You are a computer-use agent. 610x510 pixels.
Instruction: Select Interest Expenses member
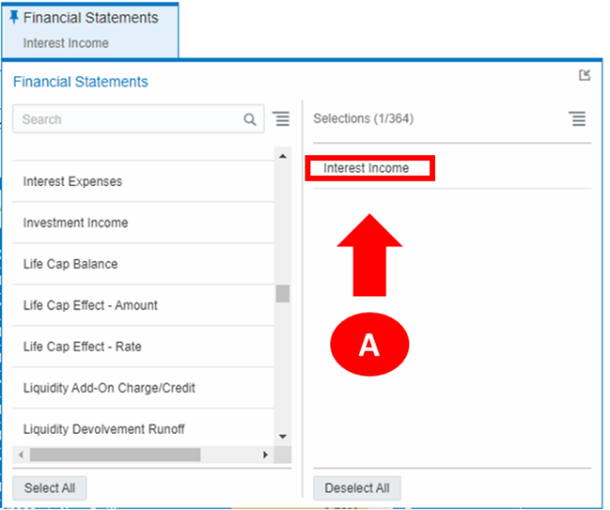click(143, 181)
